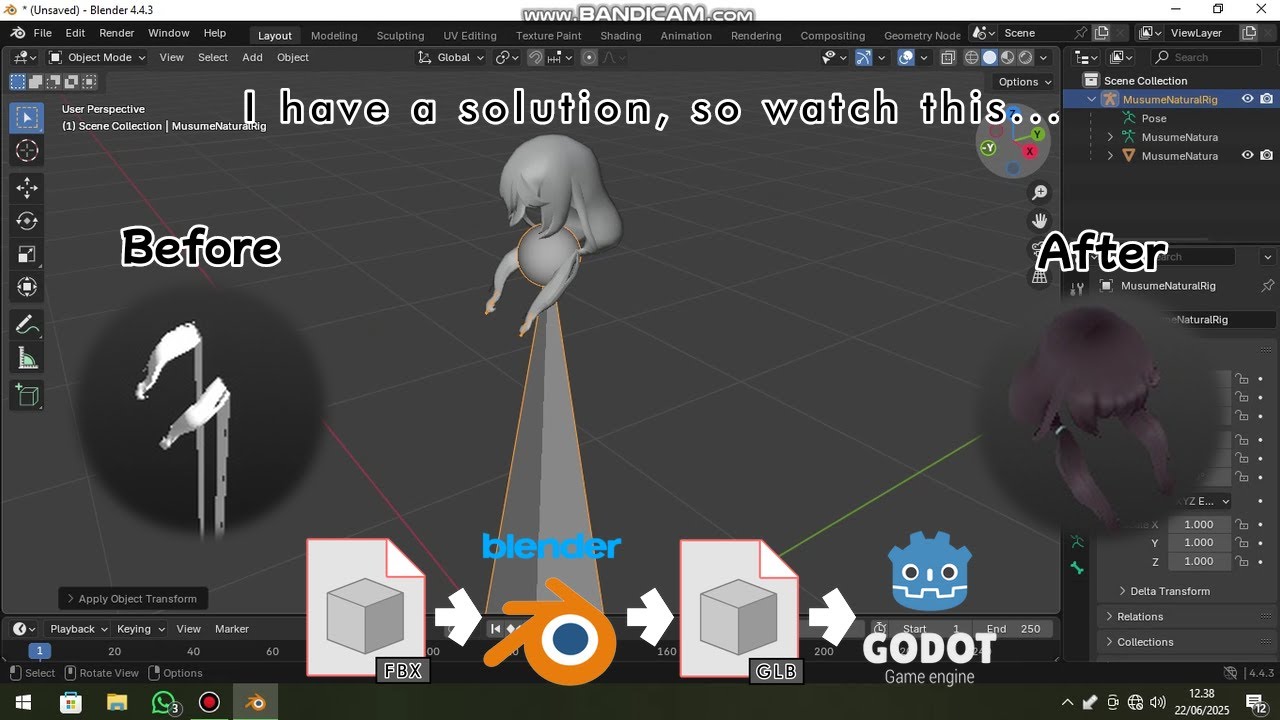Click the Scale Y value field
Viewport: 1280px width, 720px height.
[x=1198, y=542]
